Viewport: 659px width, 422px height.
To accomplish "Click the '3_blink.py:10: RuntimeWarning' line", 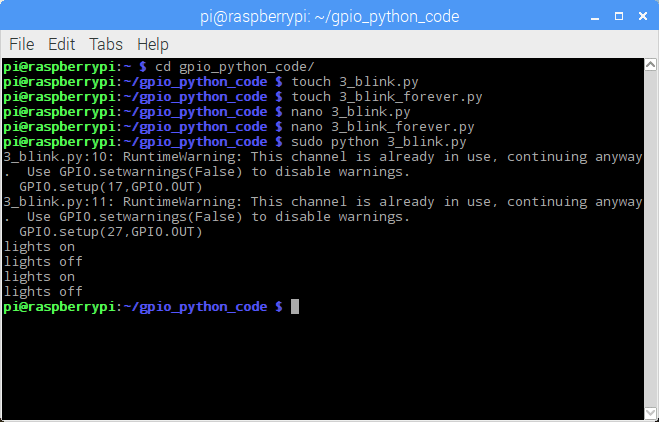I will [x=323, y=157].
